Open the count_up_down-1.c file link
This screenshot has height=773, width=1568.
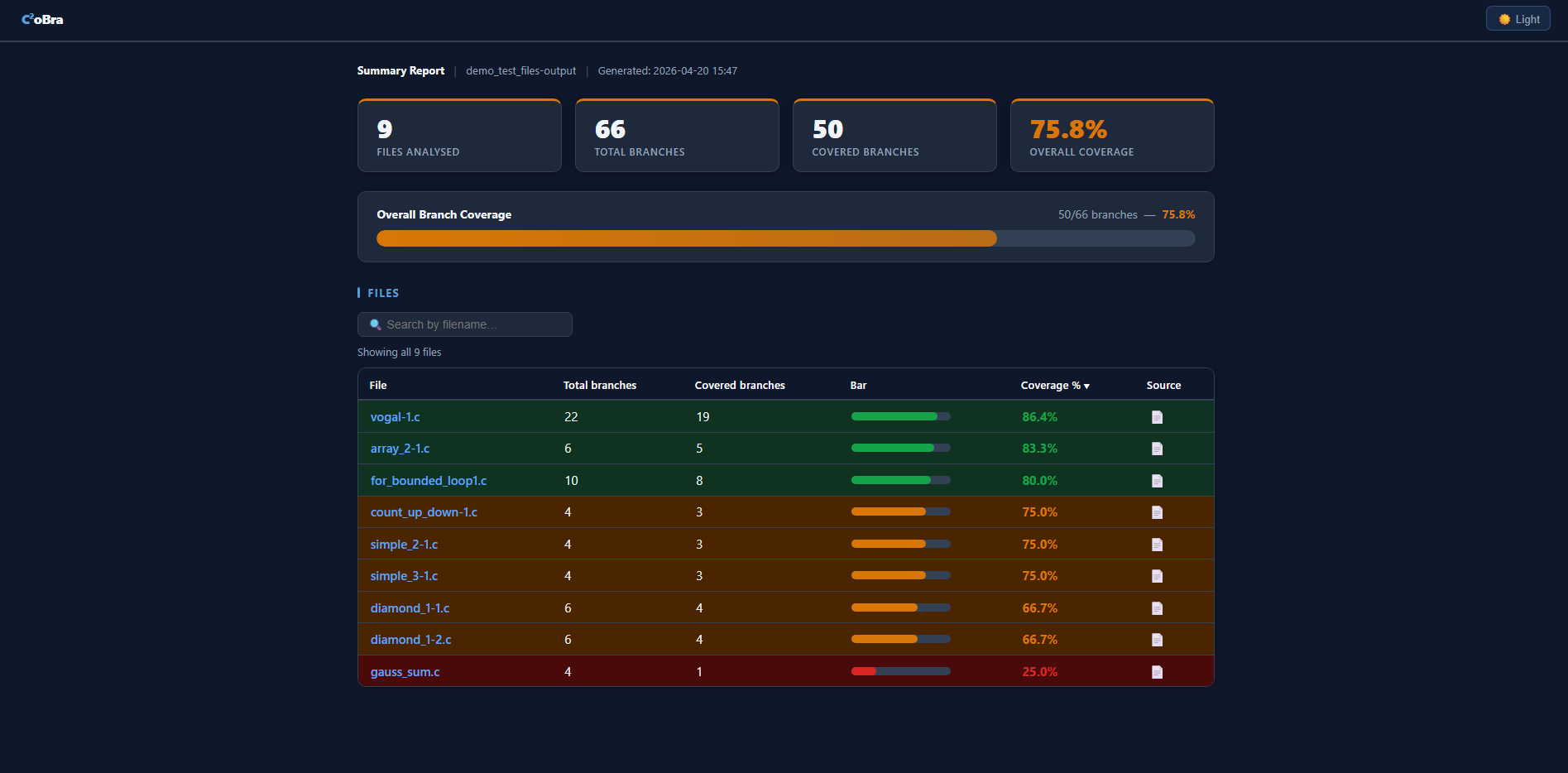pyautogui.click(x=424, y=512)
